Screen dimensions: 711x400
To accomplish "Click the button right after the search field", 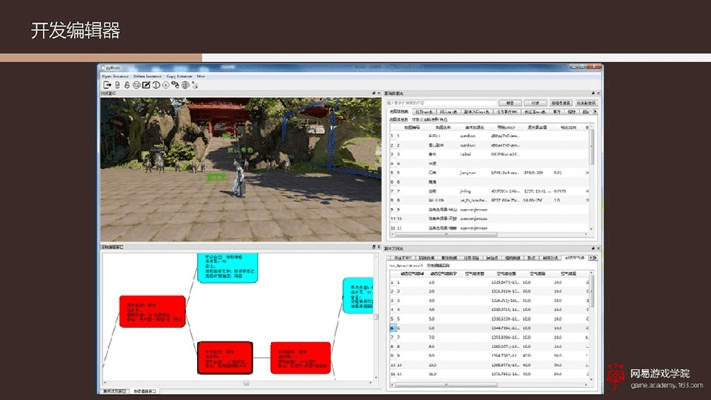I will pos(510,103).
